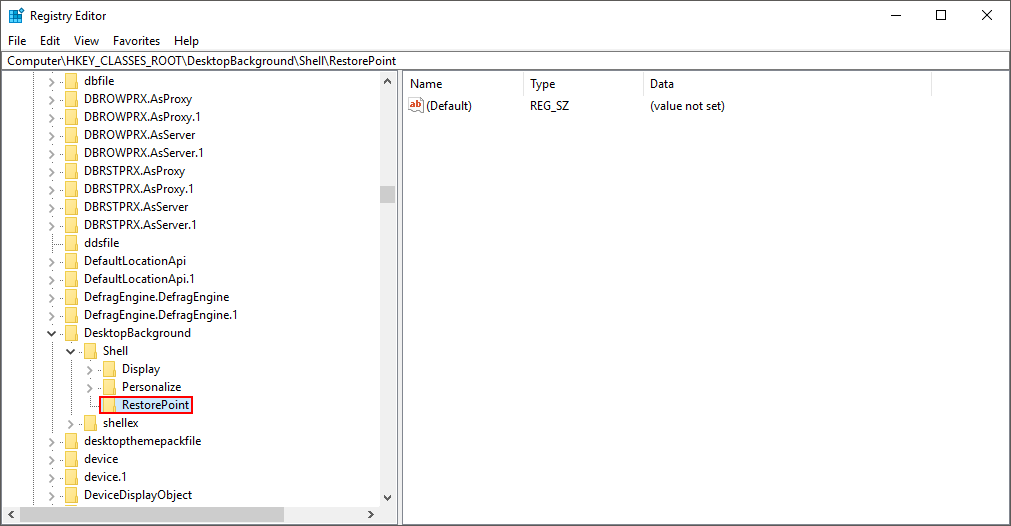1011x526 pixels.
Task: Click the RestorePoint folder icon
Action: point(110,405)
